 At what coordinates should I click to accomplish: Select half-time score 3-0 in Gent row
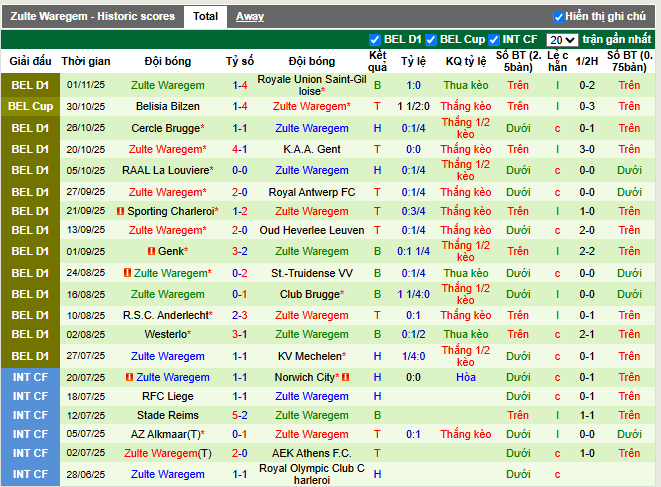(x=587, y=149)
